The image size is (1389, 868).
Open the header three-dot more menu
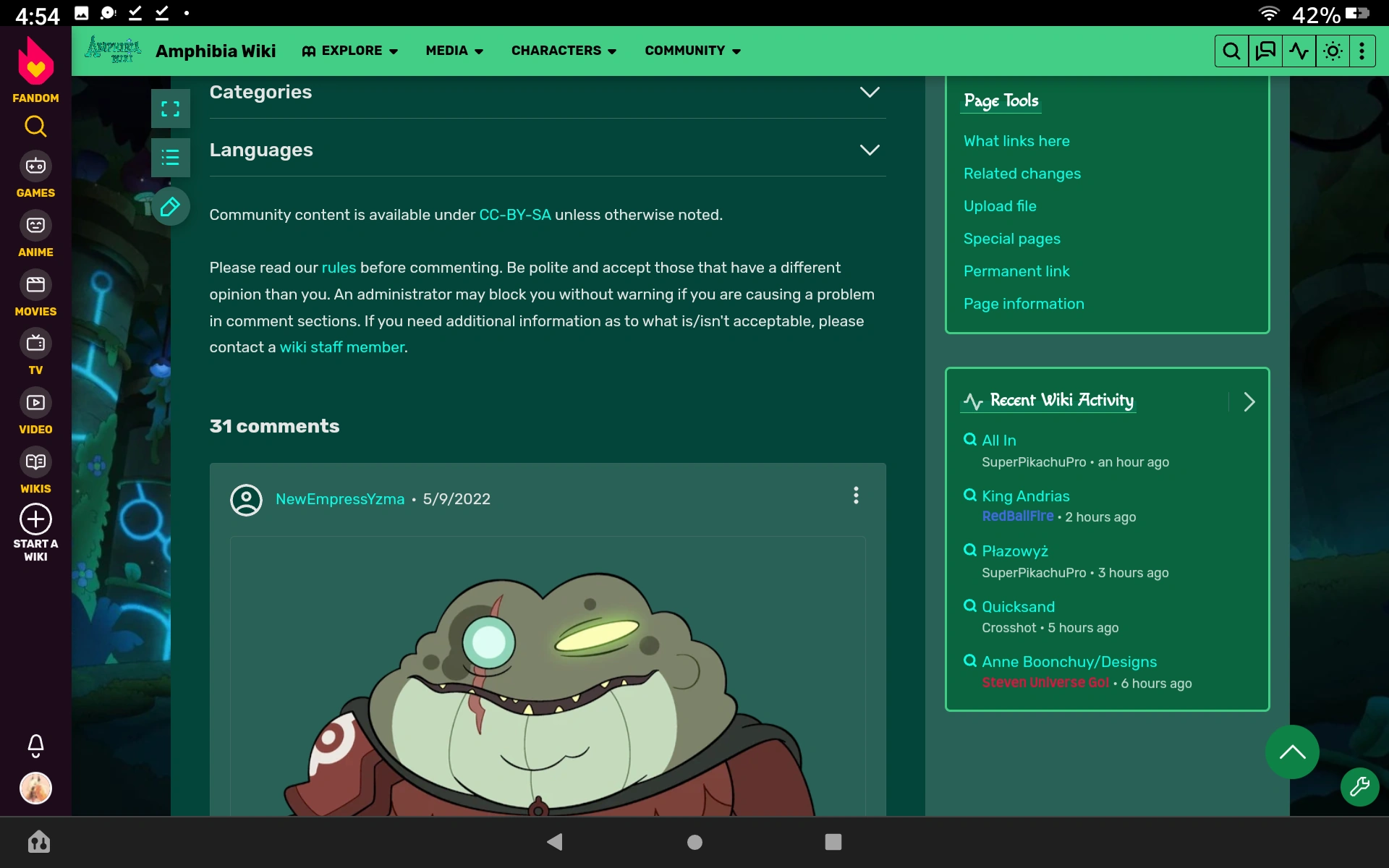pyautogui.click(x=1362, y=51)
